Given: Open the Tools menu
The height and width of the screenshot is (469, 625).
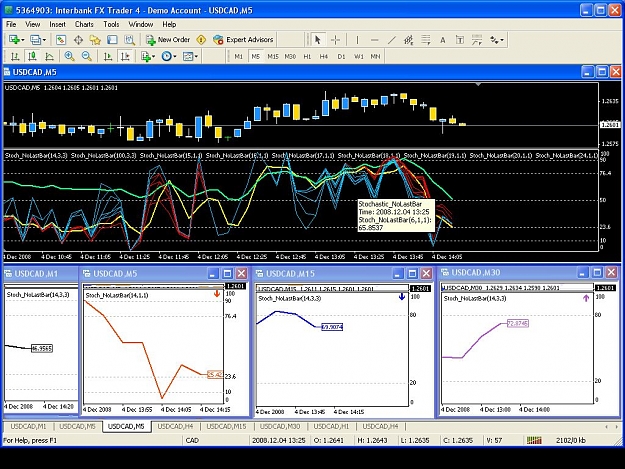Looking at the screenshot, I should click(111, 24).
